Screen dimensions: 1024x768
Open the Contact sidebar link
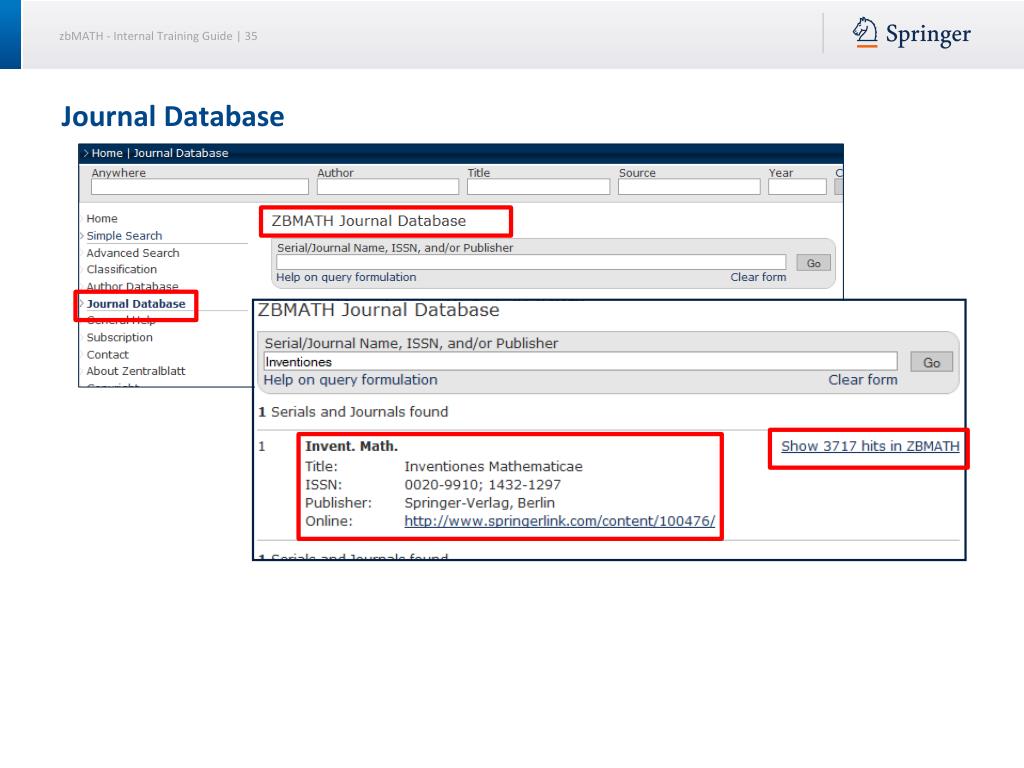(x=108, y=355)
